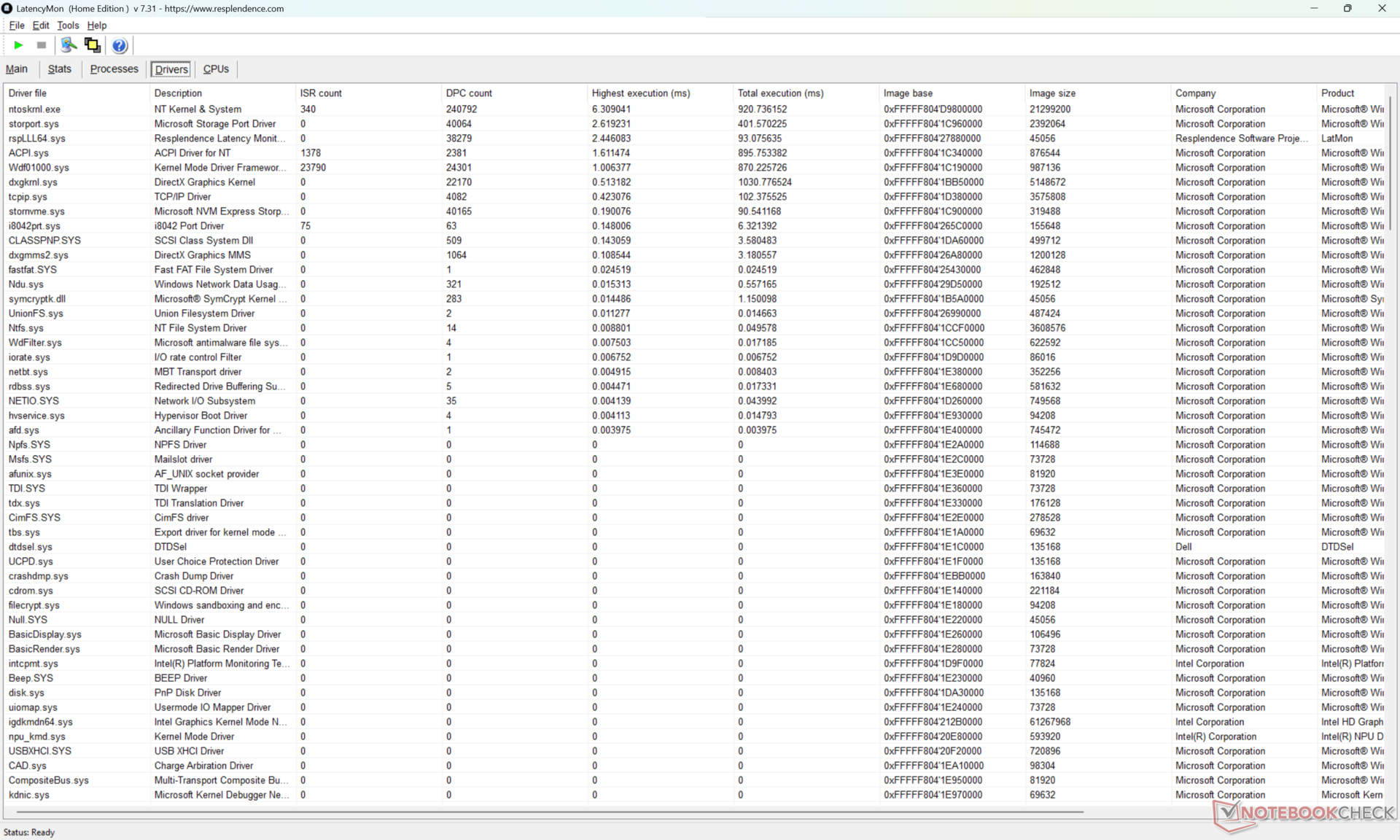Switch to the Processes tab
The width and height of the screenshot is (1400, 840).
[114, 69]
